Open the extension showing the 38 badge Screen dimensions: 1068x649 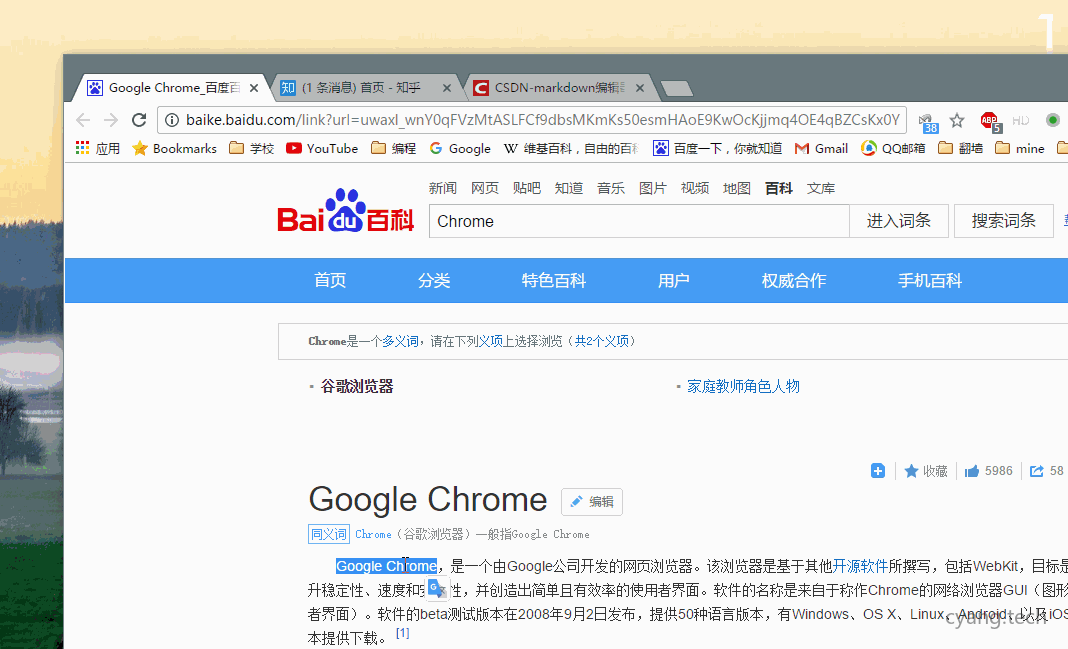(x=925, y=119)
